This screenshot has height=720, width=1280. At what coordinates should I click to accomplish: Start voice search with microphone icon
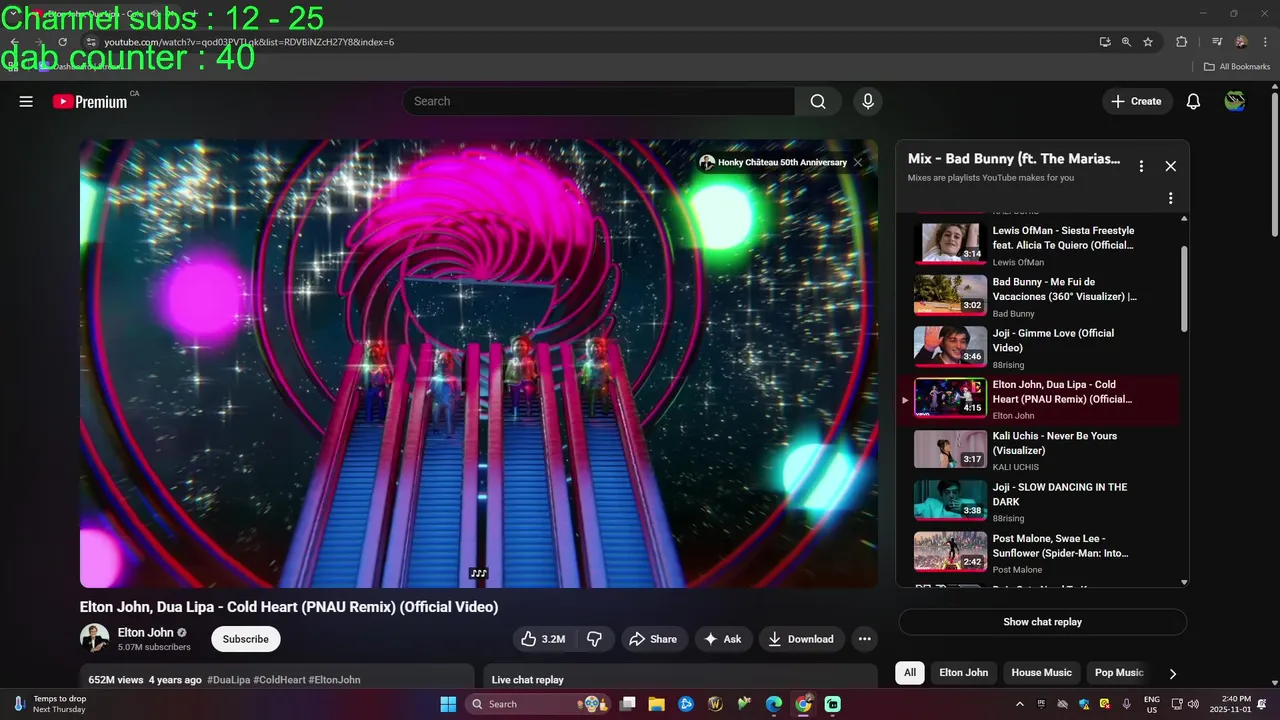coord(867,101)
